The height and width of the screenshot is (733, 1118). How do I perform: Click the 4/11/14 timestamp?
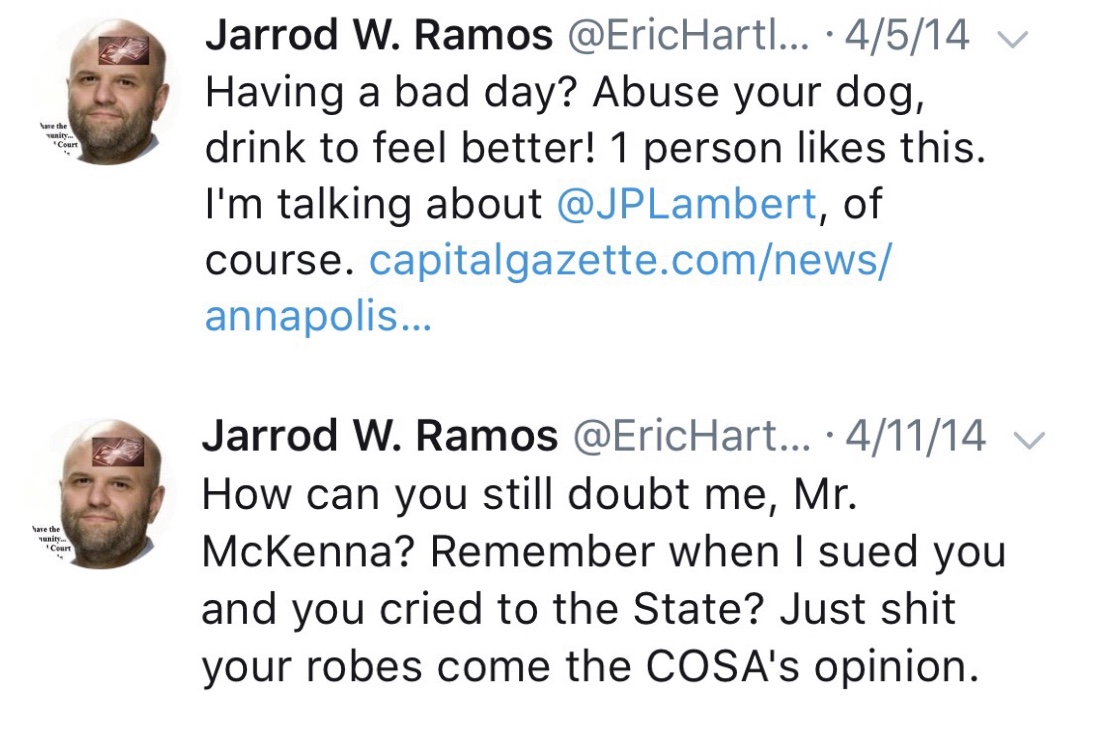click(915, 436)
